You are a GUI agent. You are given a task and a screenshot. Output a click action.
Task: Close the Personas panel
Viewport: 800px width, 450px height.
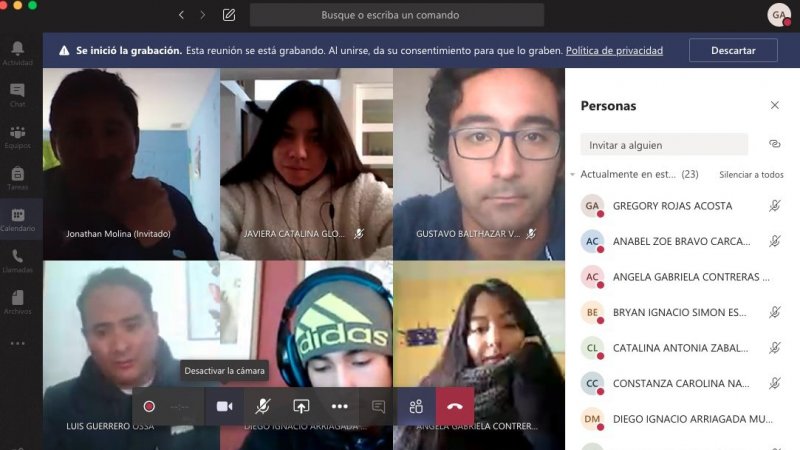click(774, 105)
